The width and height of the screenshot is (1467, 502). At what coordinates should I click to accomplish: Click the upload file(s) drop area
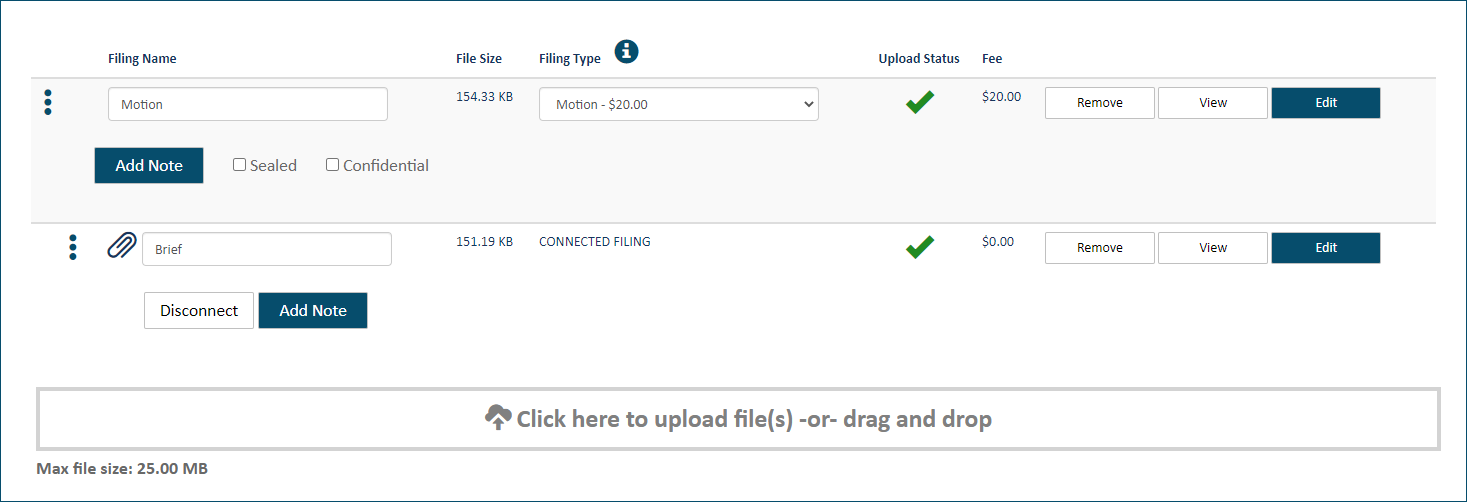click(739, 418)
